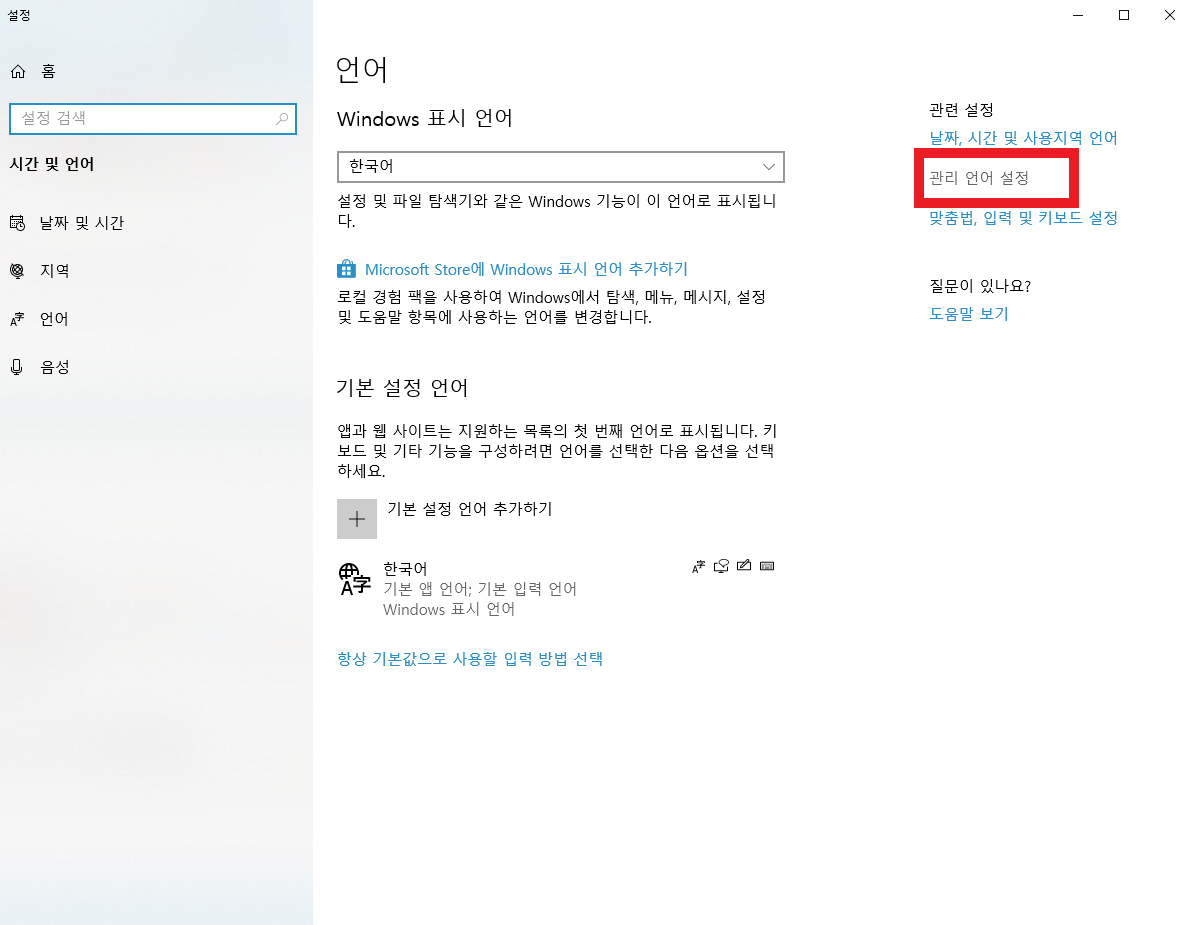
Task: Focus the 설정 검색 input field
Action: click(153, 119)
